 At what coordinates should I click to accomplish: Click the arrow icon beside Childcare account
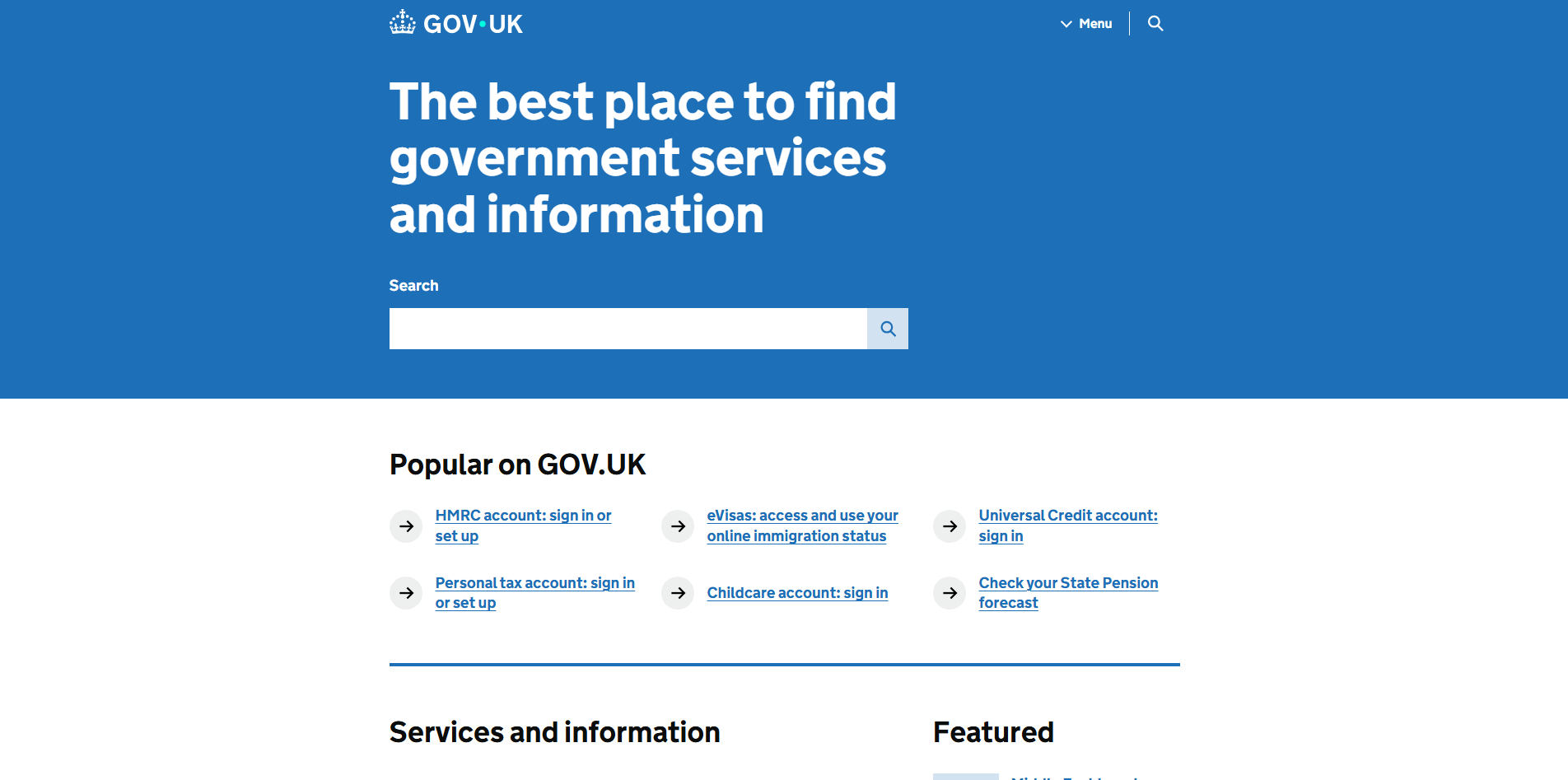coord(677,592)
